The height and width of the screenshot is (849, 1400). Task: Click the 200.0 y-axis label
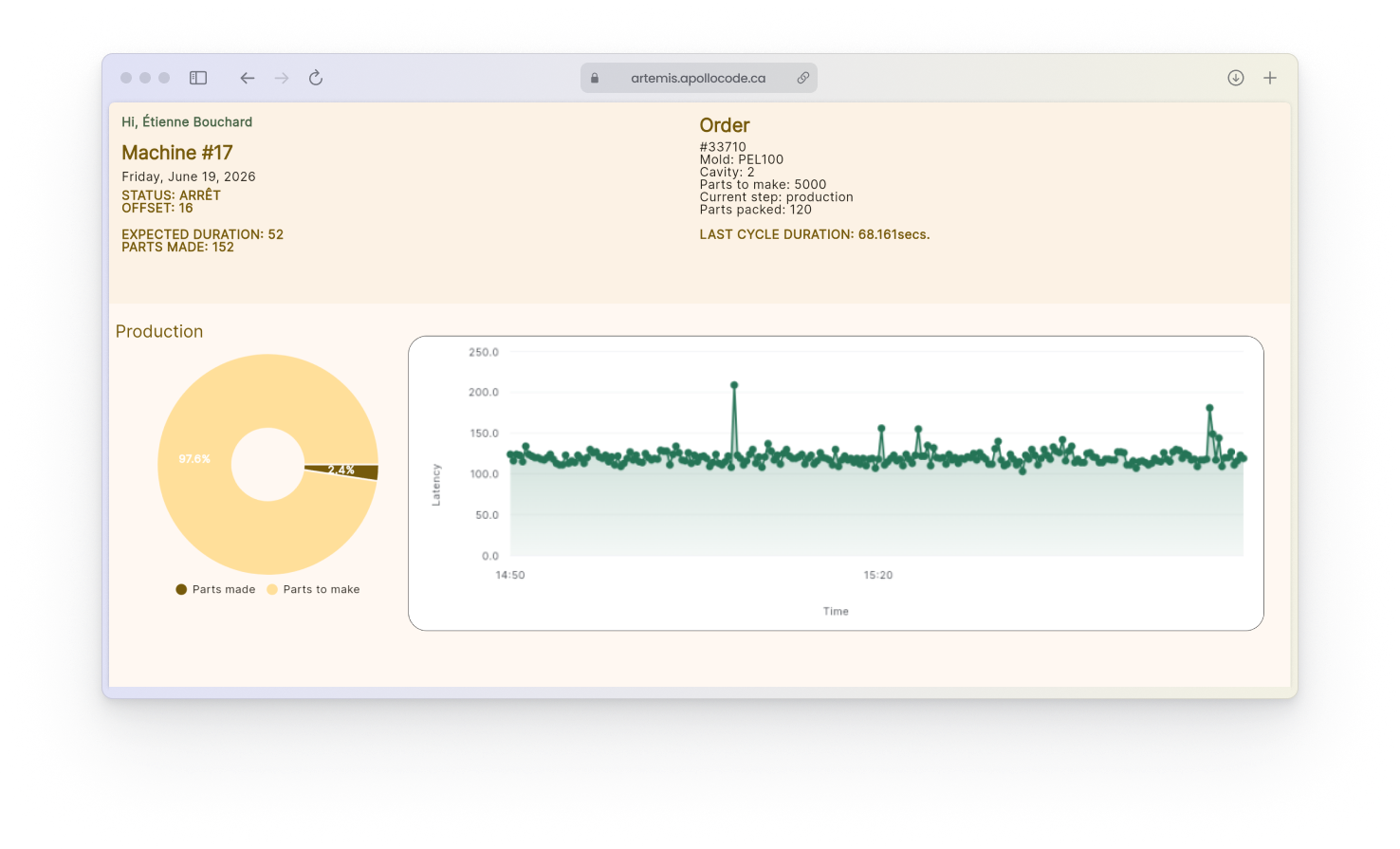[484, 392]
